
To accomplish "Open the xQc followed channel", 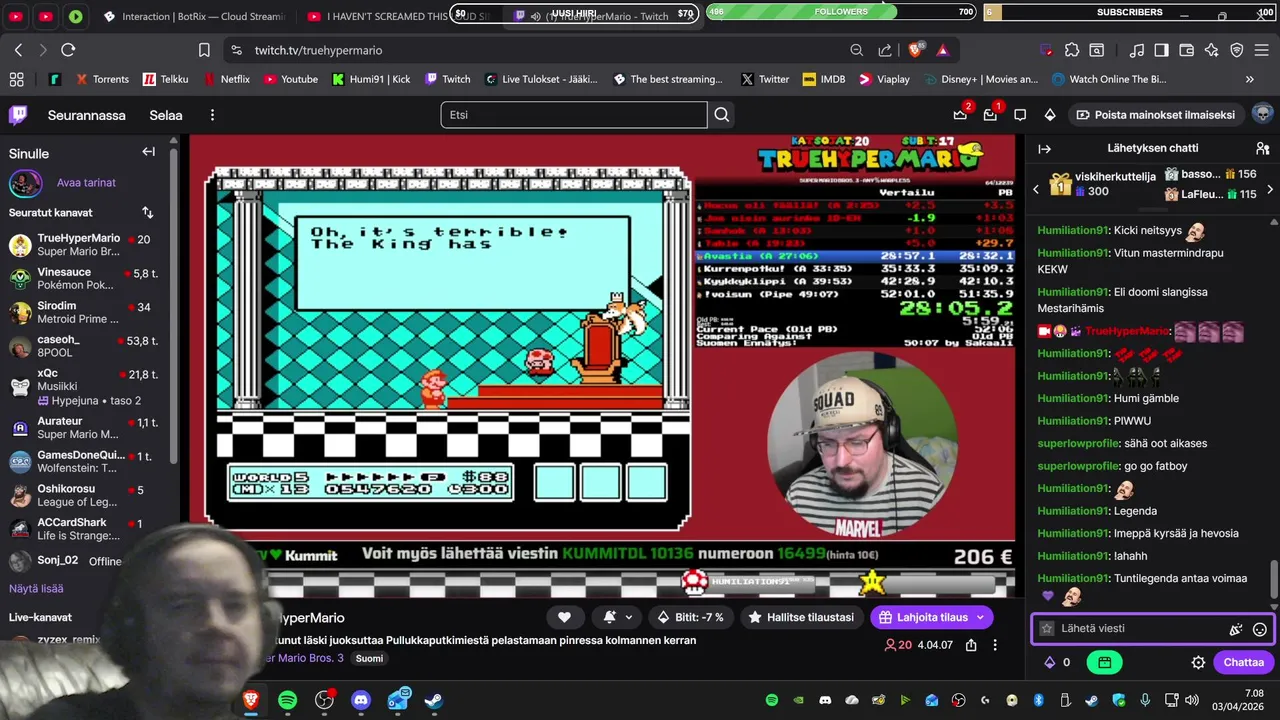I will [84, 386].
